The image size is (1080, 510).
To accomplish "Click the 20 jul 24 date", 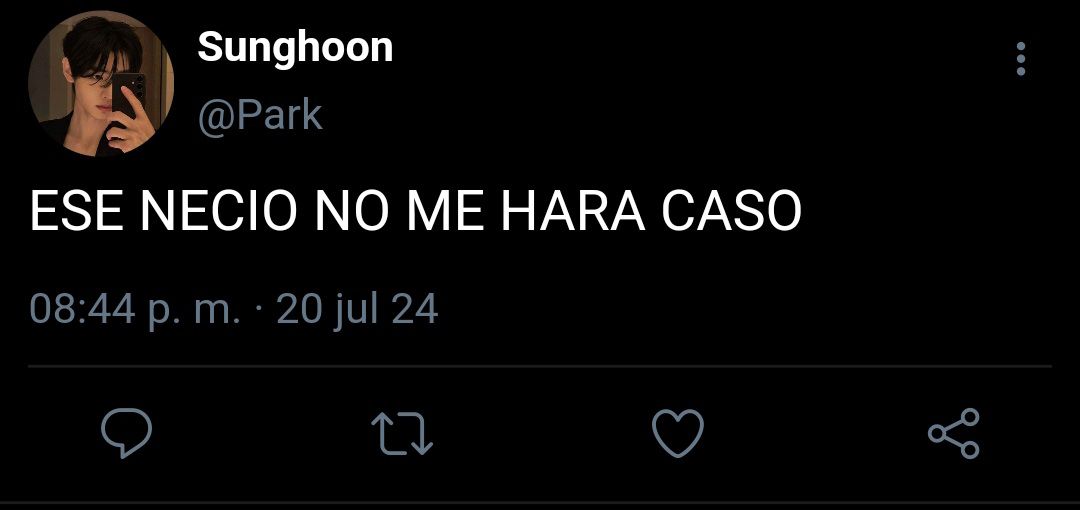I will coord(357,309).
